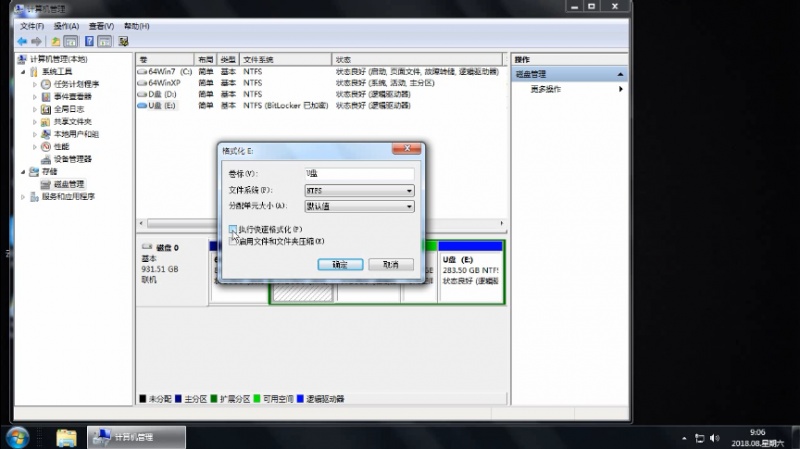Viewport: 800px width, 449px height.
Task: Expand the 服务和应用程序 node
Action: [23, 196]
